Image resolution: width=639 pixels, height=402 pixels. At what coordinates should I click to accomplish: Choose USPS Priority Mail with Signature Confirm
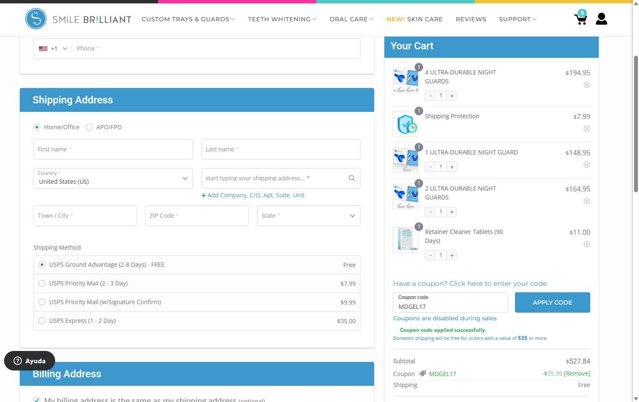(x=42, y=302)
